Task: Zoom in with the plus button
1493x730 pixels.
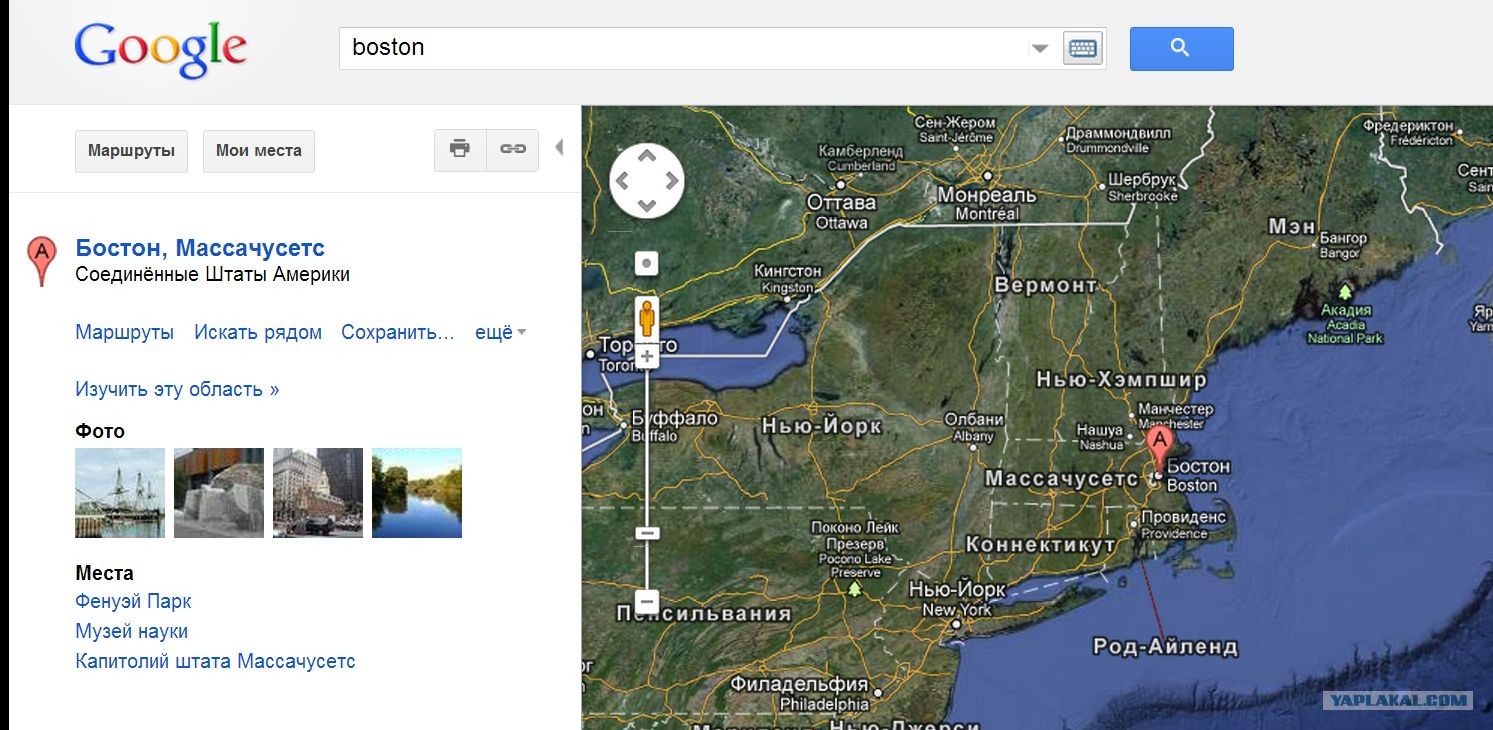Action: tap(647, 356)
